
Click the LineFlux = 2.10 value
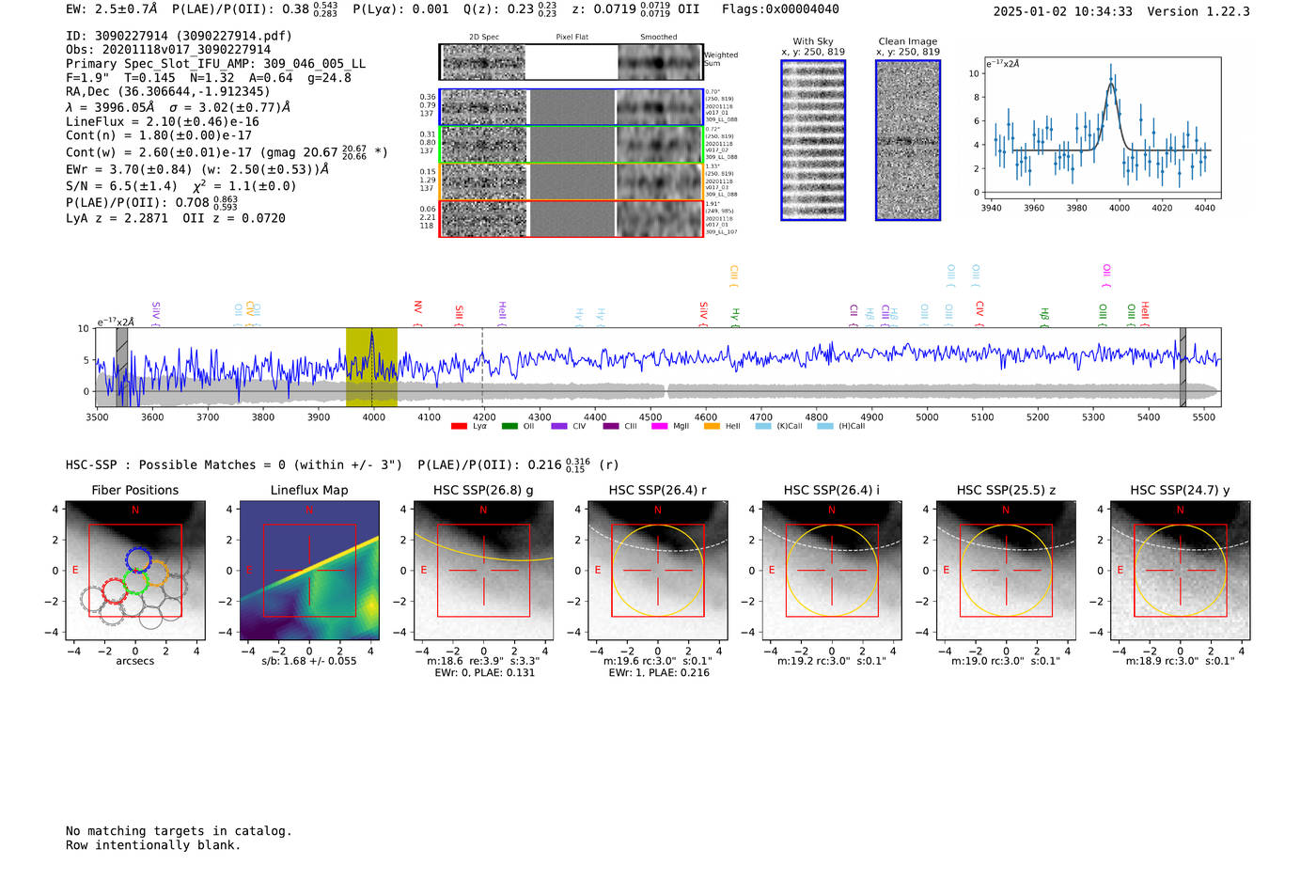pos(163,121)
